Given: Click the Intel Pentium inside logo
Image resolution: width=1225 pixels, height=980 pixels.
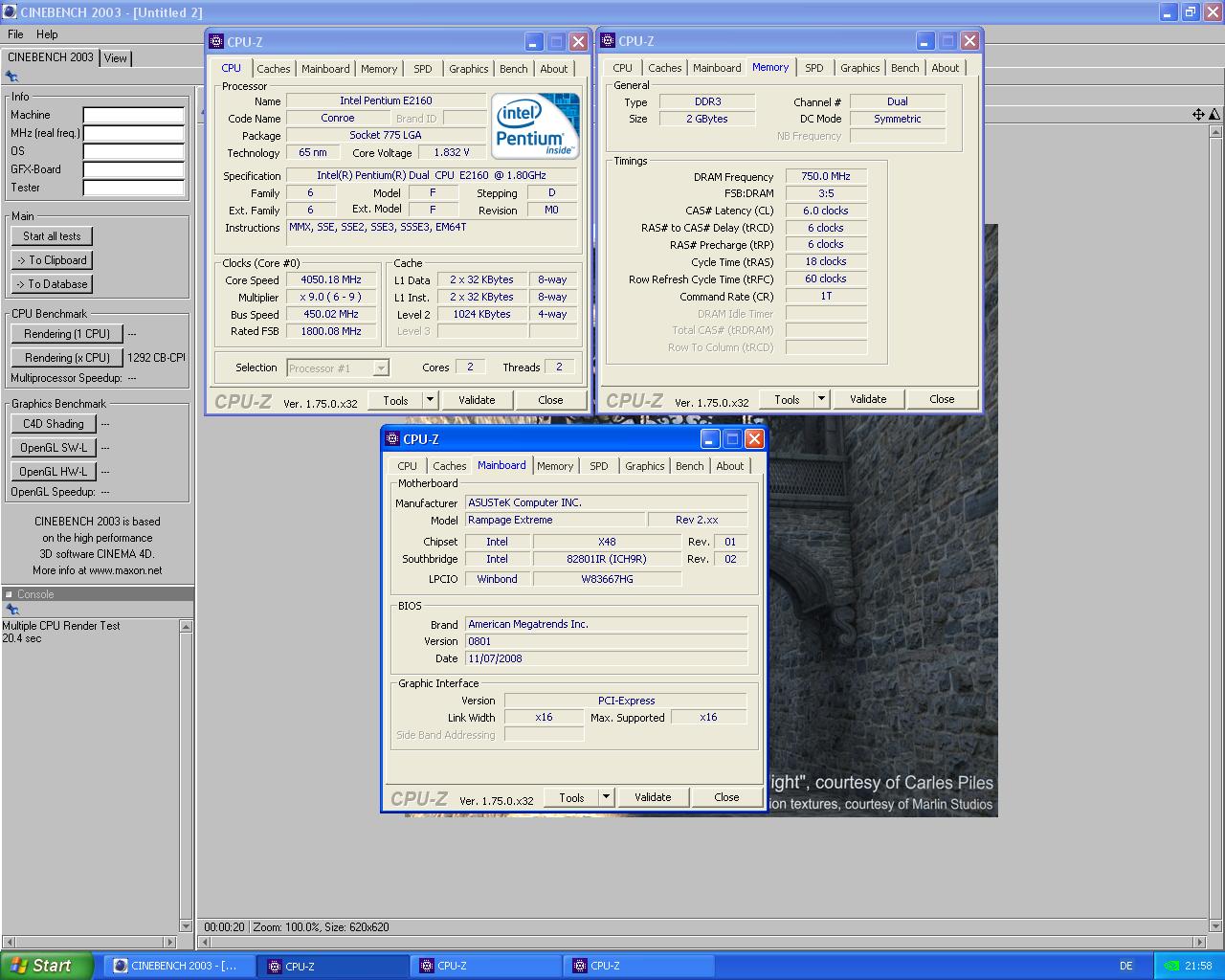Looking at the screenshot, I should pos(534,125).
